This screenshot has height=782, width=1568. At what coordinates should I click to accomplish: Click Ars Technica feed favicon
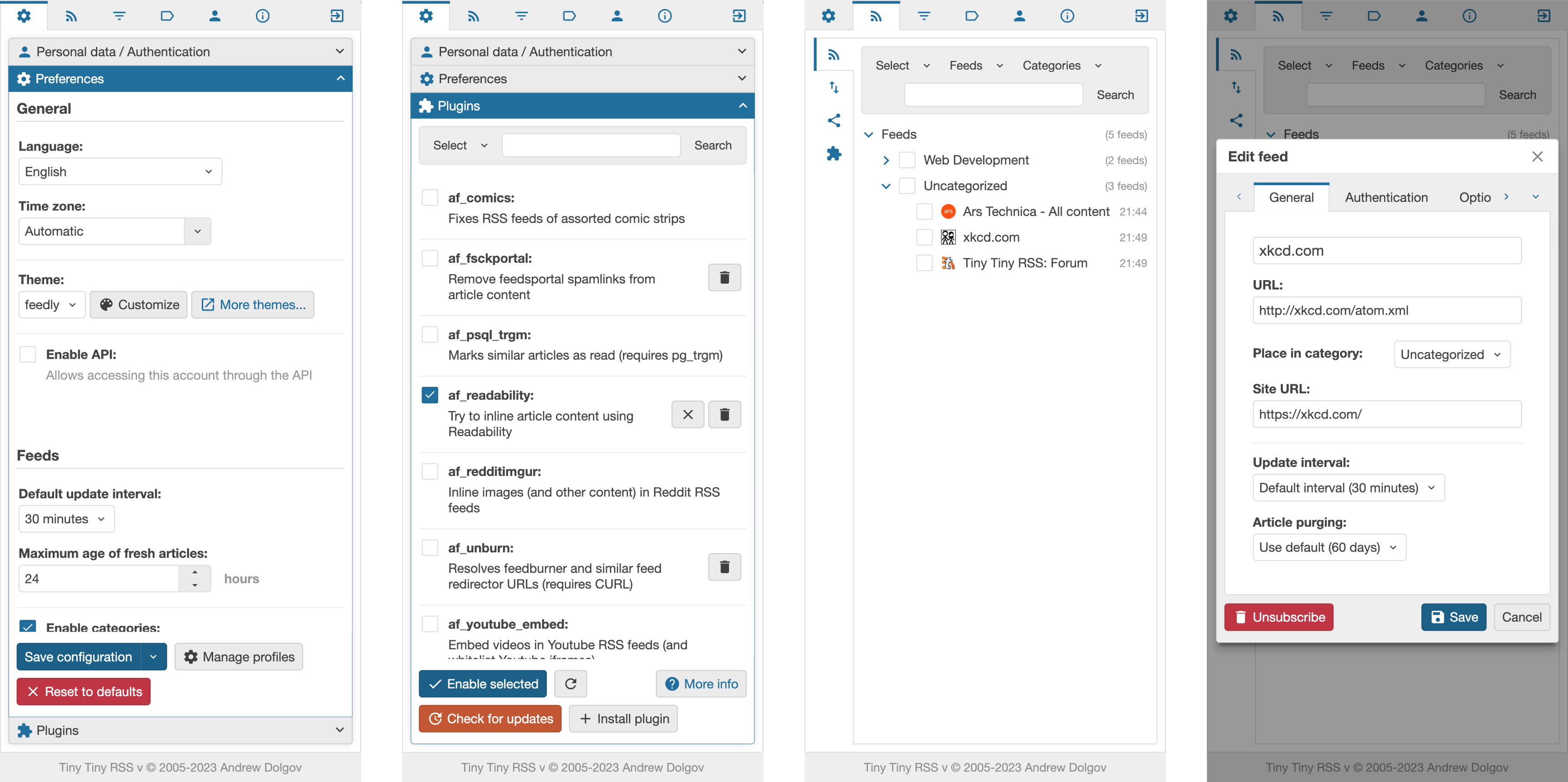point(948,211)
